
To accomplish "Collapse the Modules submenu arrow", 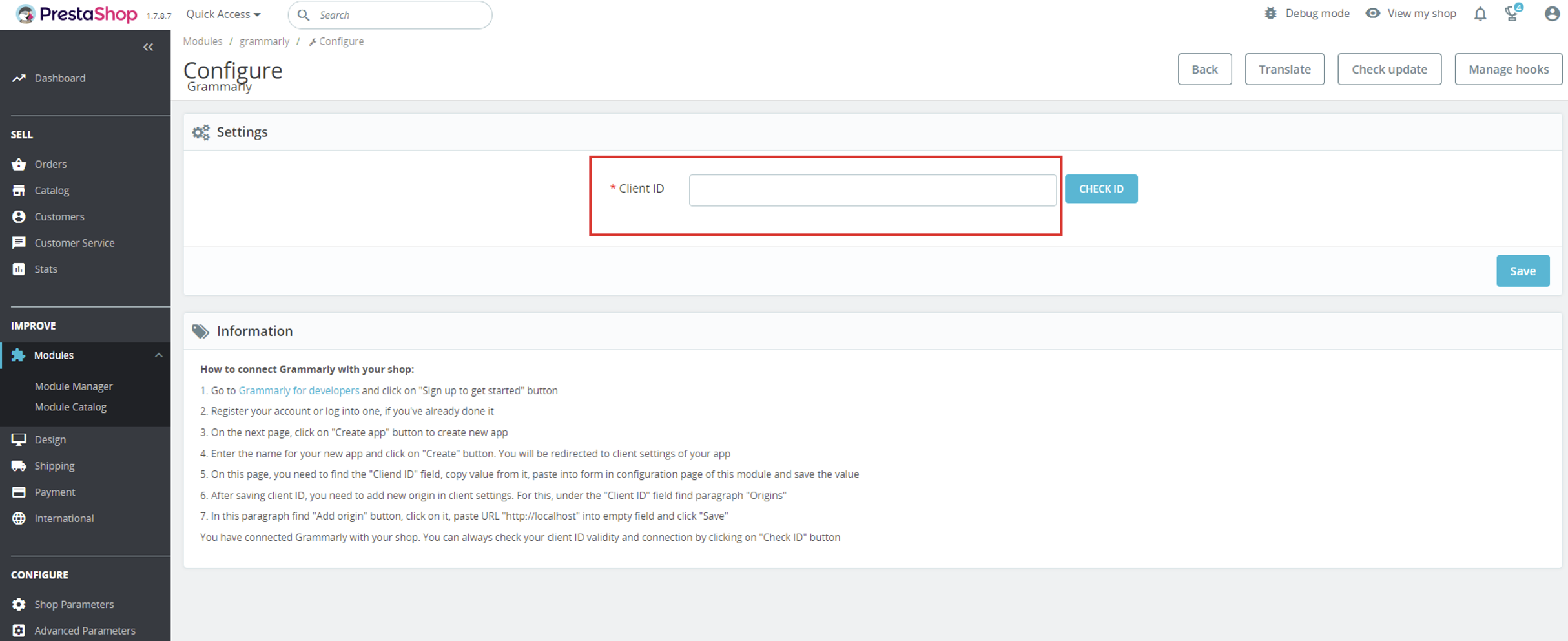I will (x=159, y=355).
